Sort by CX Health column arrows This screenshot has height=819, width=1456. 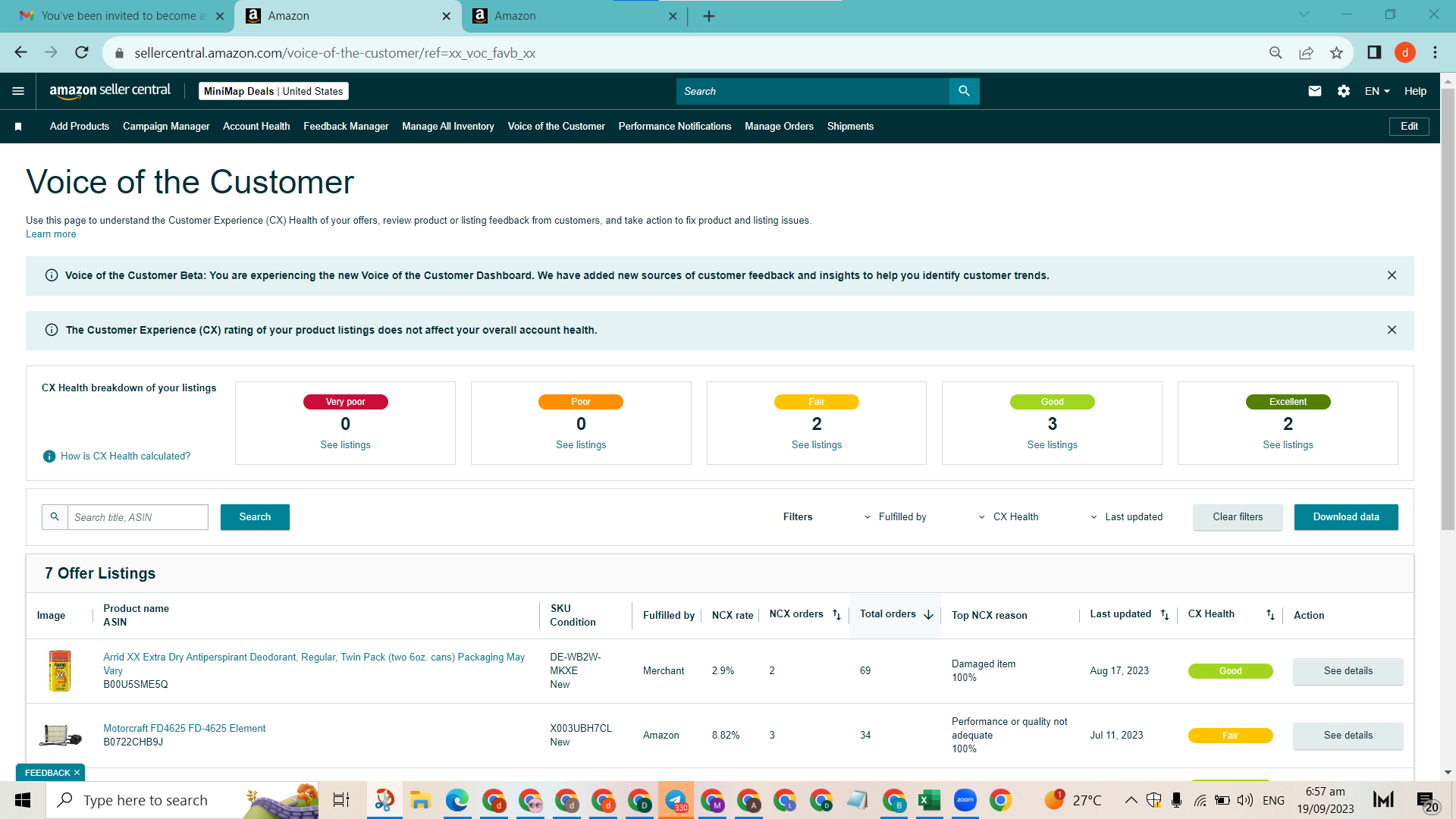(x=1270, y=615)
